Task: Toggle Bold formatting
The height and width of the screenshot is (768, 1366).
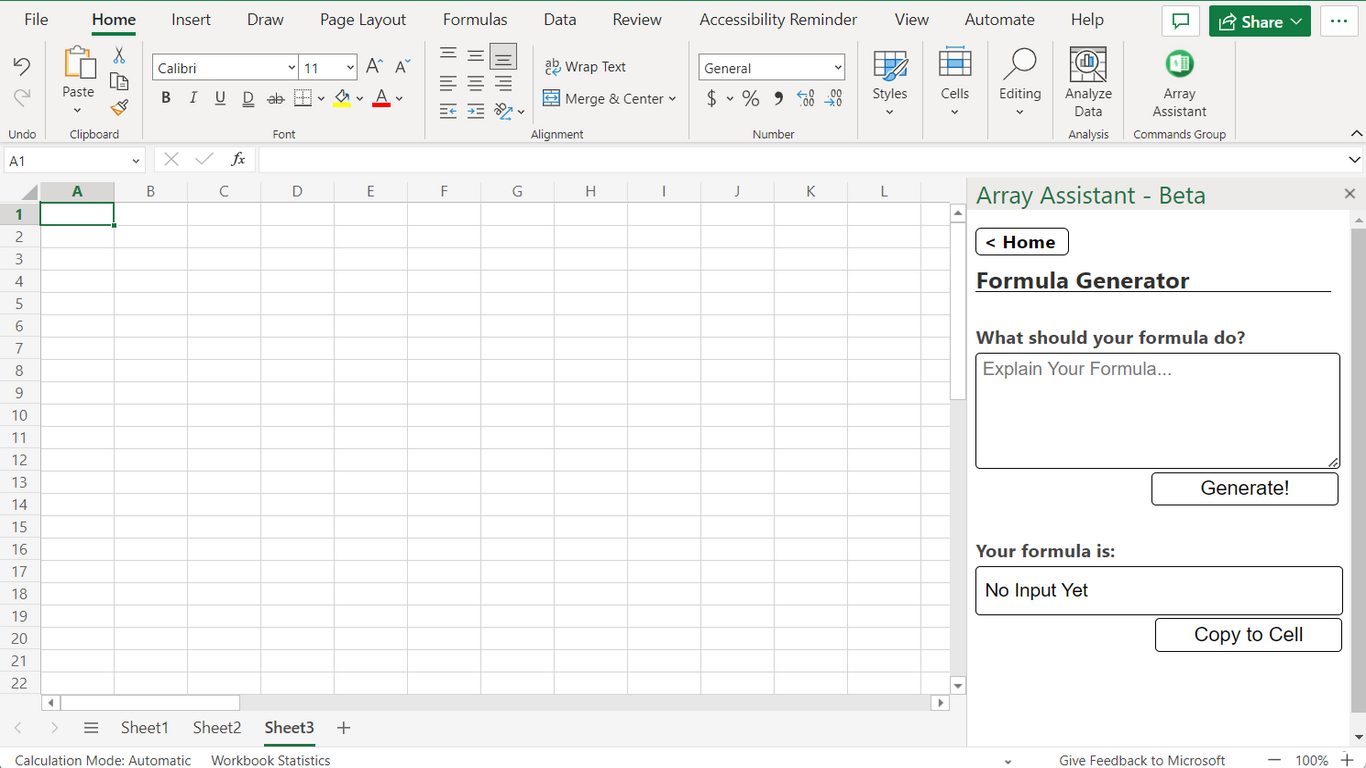Action: pyautogui.click(x=166, y=98)
